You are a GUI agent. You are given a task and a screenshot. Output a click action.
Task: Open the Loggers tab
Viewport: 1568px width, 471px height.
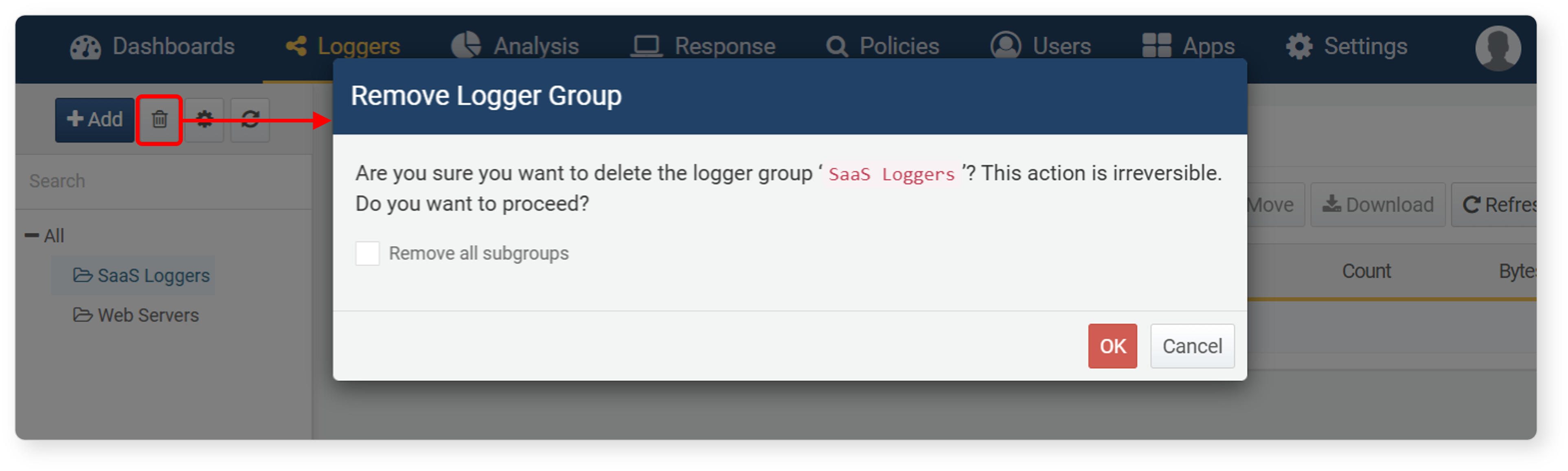343,47
